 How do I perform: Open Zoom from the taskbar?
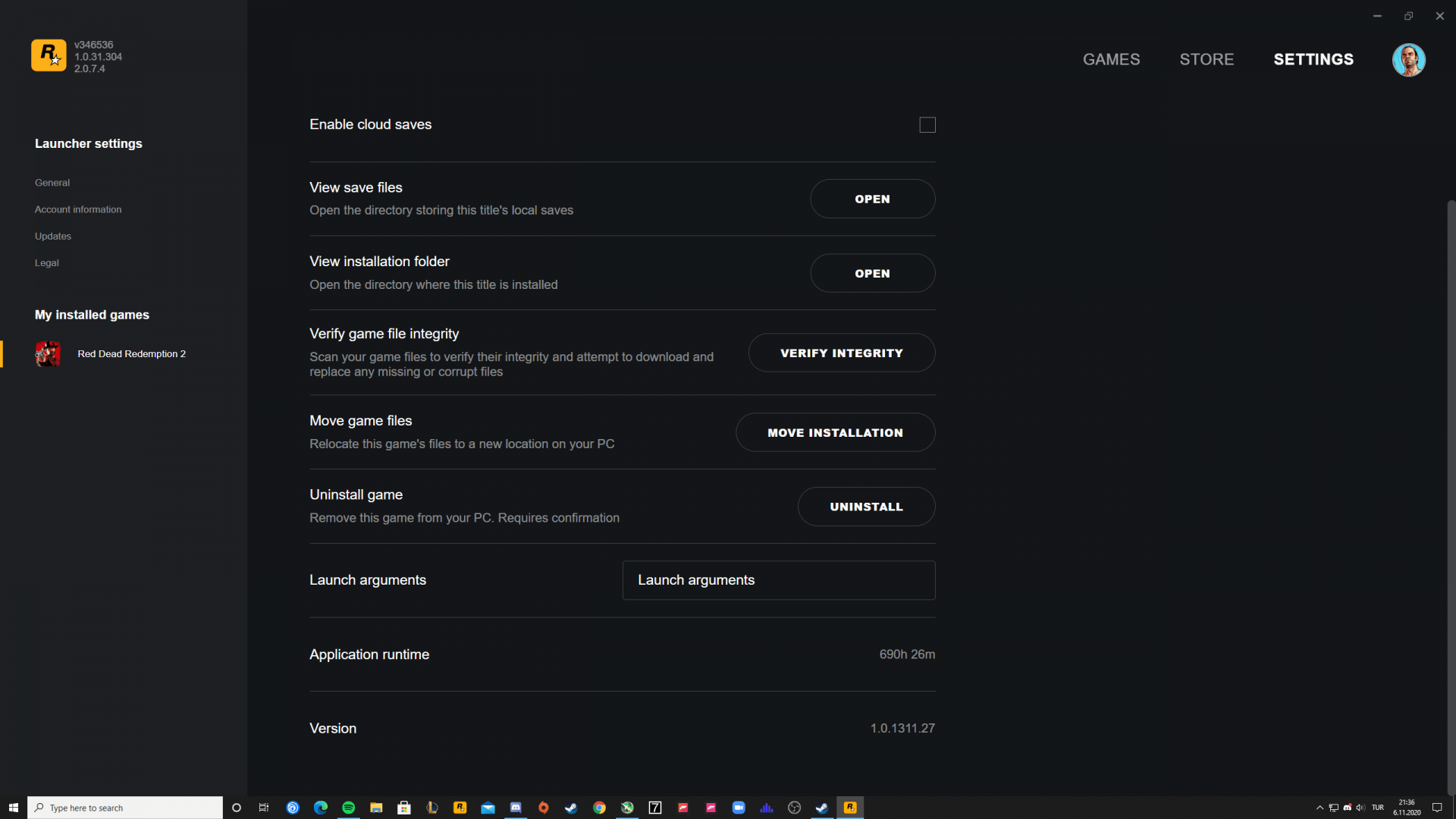point(739,808)
